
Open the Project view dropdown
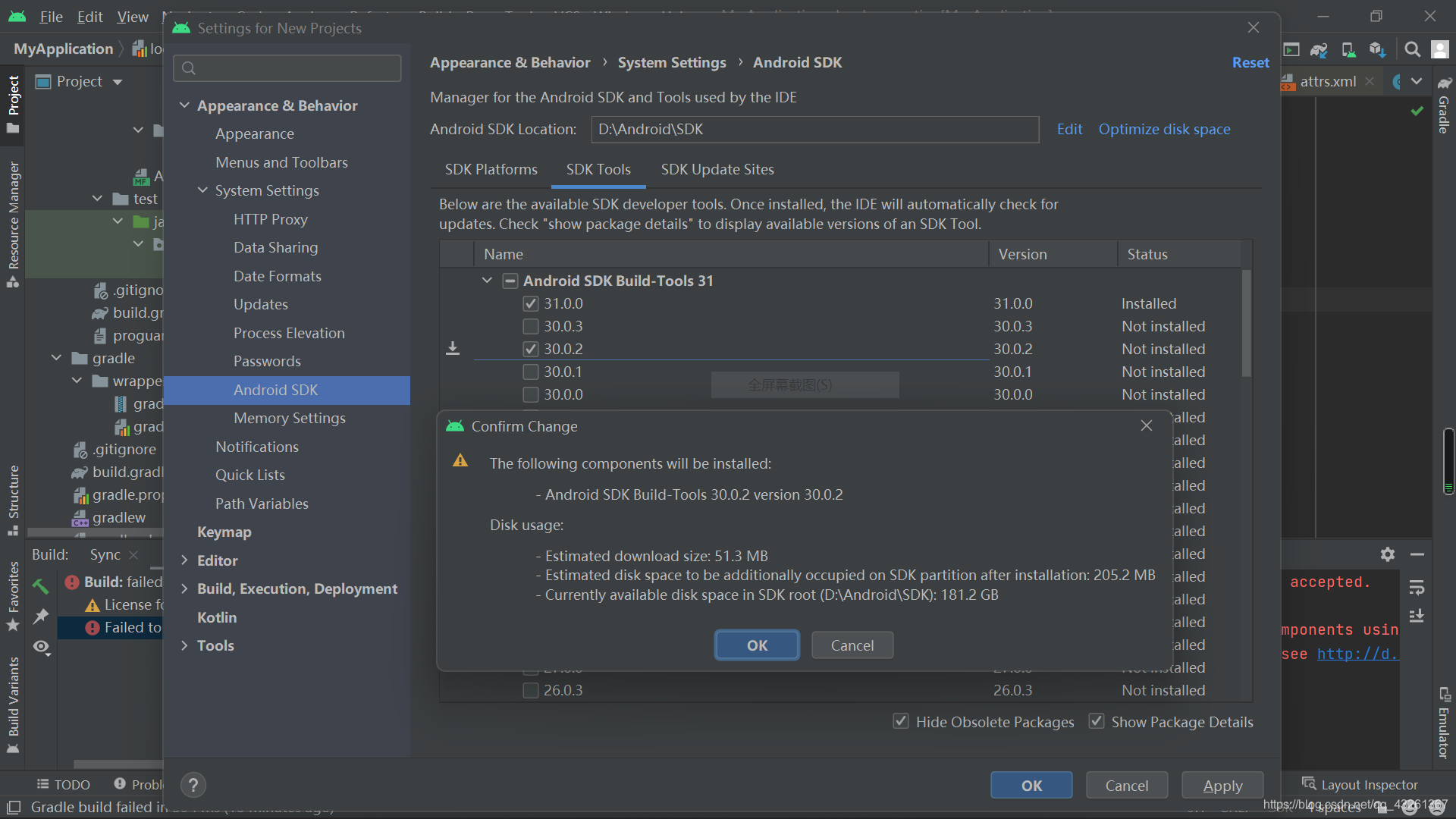coord(118,81)
